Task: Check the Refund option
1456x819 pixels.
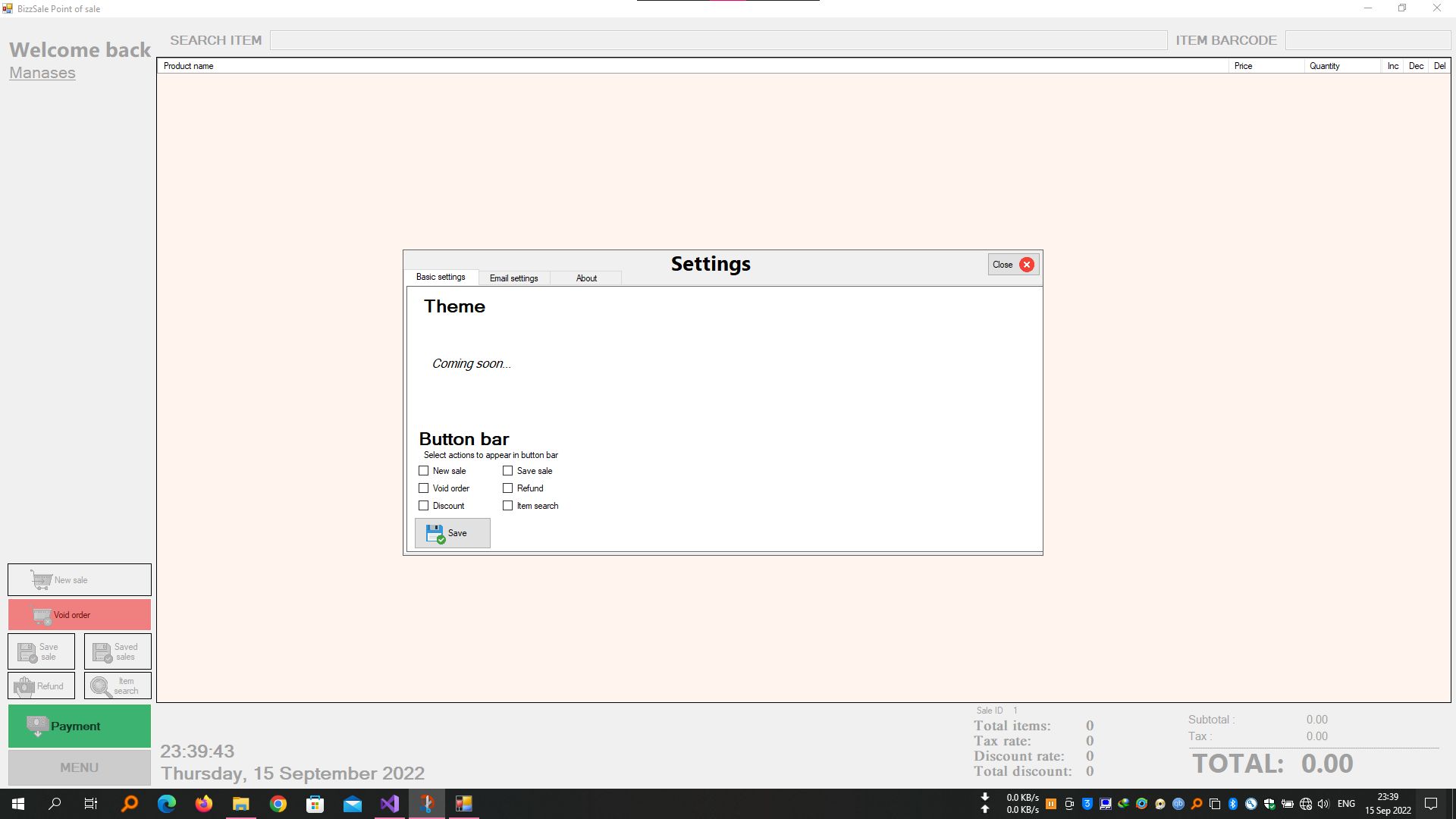Action: coord(508,488)
